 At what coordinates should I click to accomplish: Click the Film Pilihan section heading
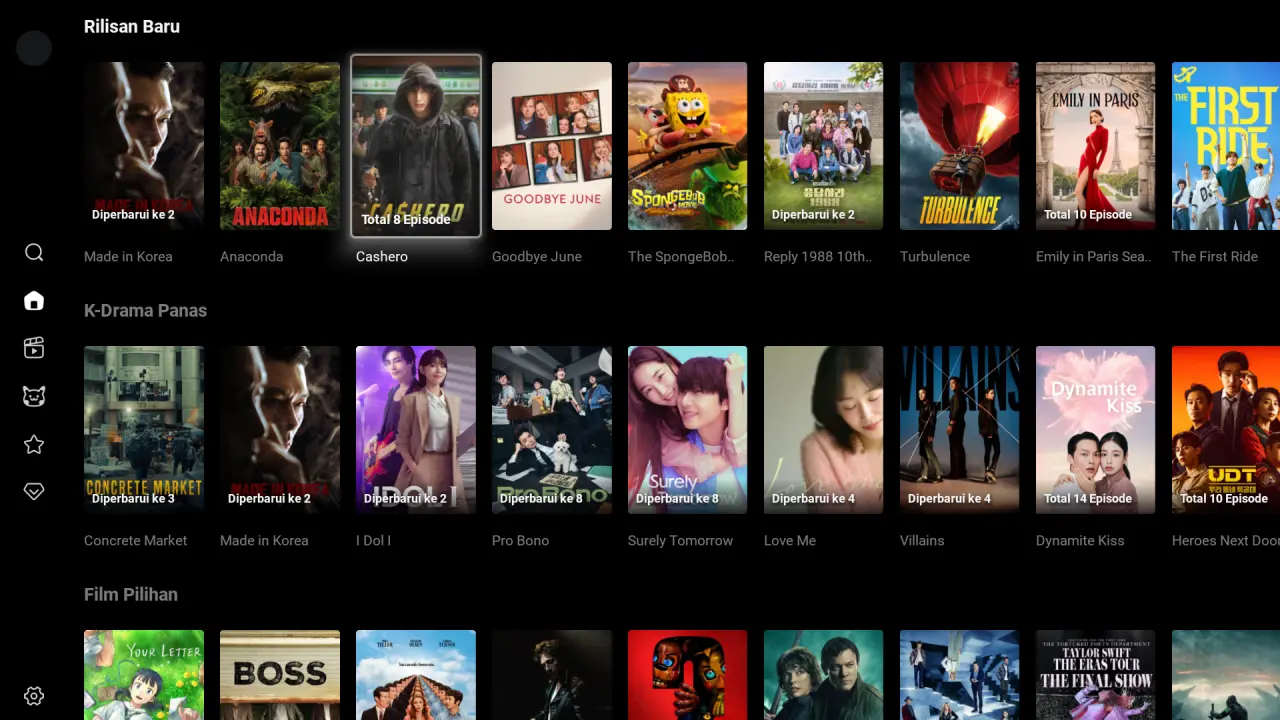tap(131, 594)
